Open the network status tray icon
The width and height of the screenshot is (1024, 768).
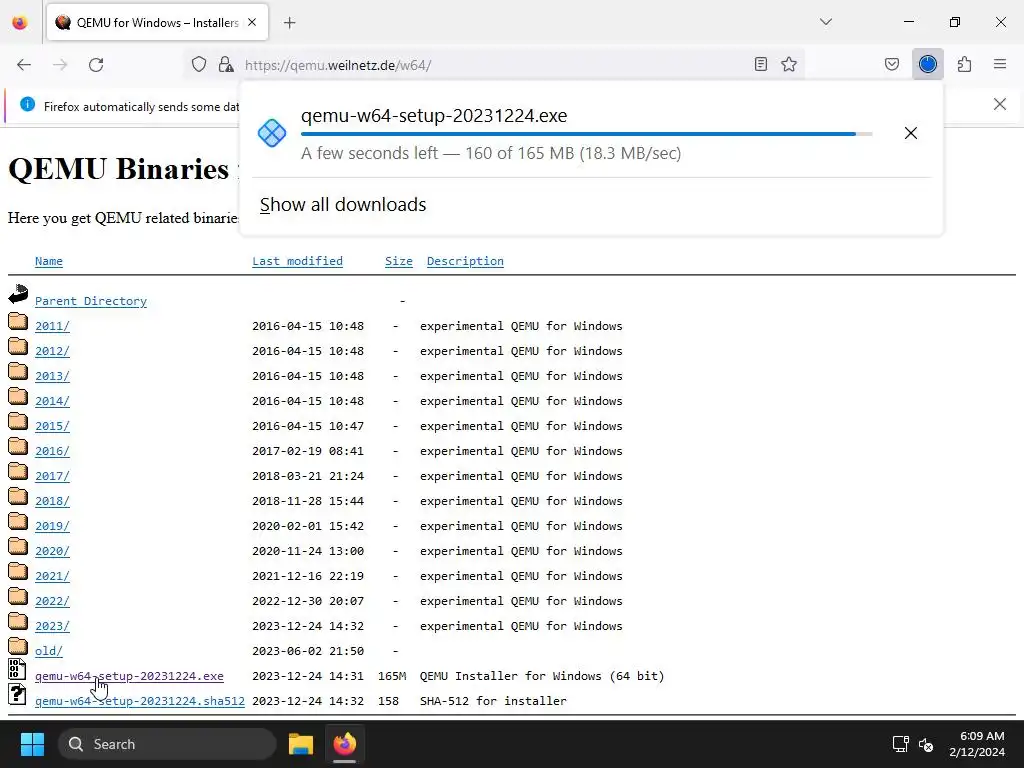pos(901,744)
